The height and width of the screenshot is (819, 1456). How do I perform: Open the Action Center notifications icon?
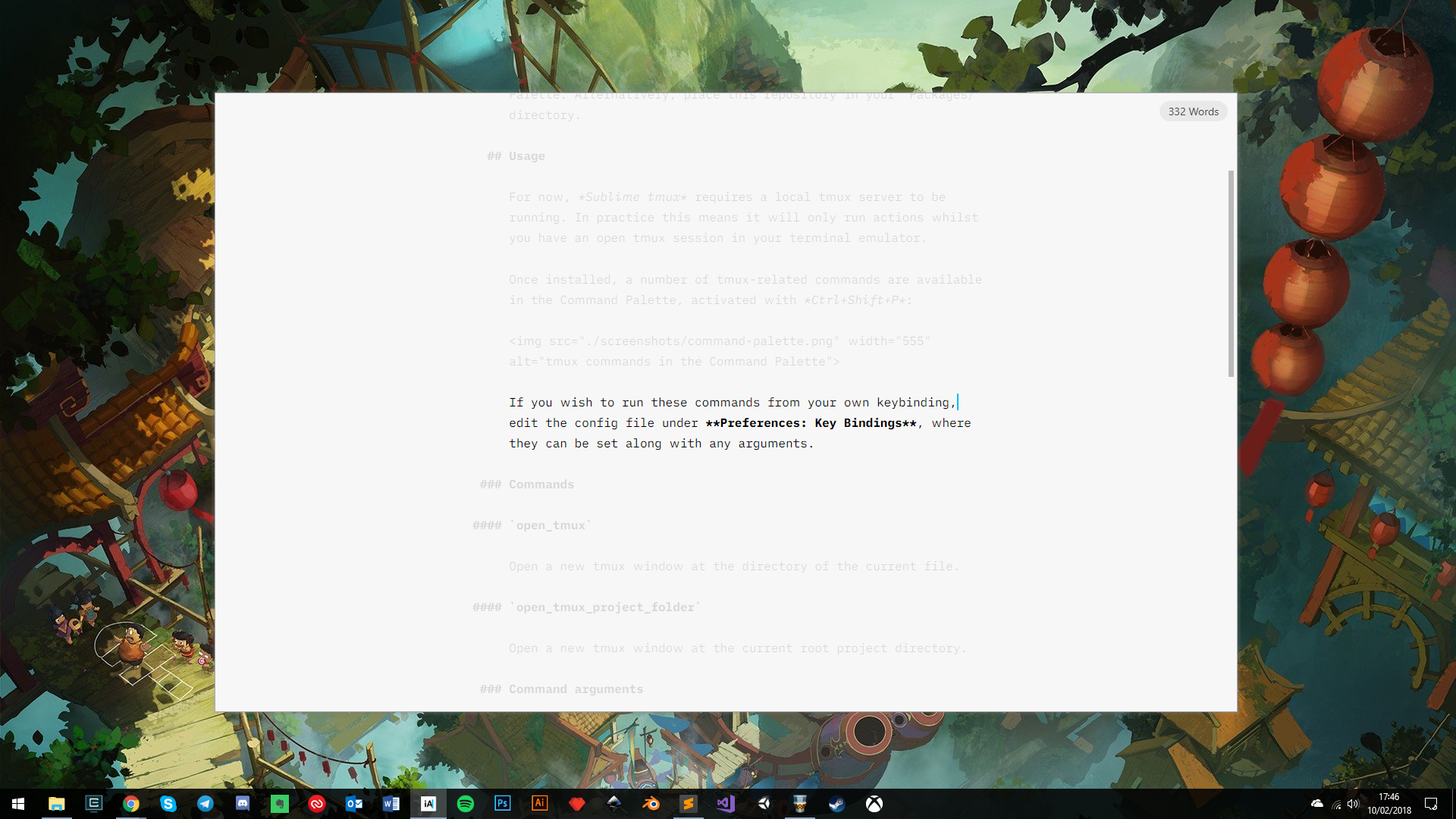tap(1431, 804)
